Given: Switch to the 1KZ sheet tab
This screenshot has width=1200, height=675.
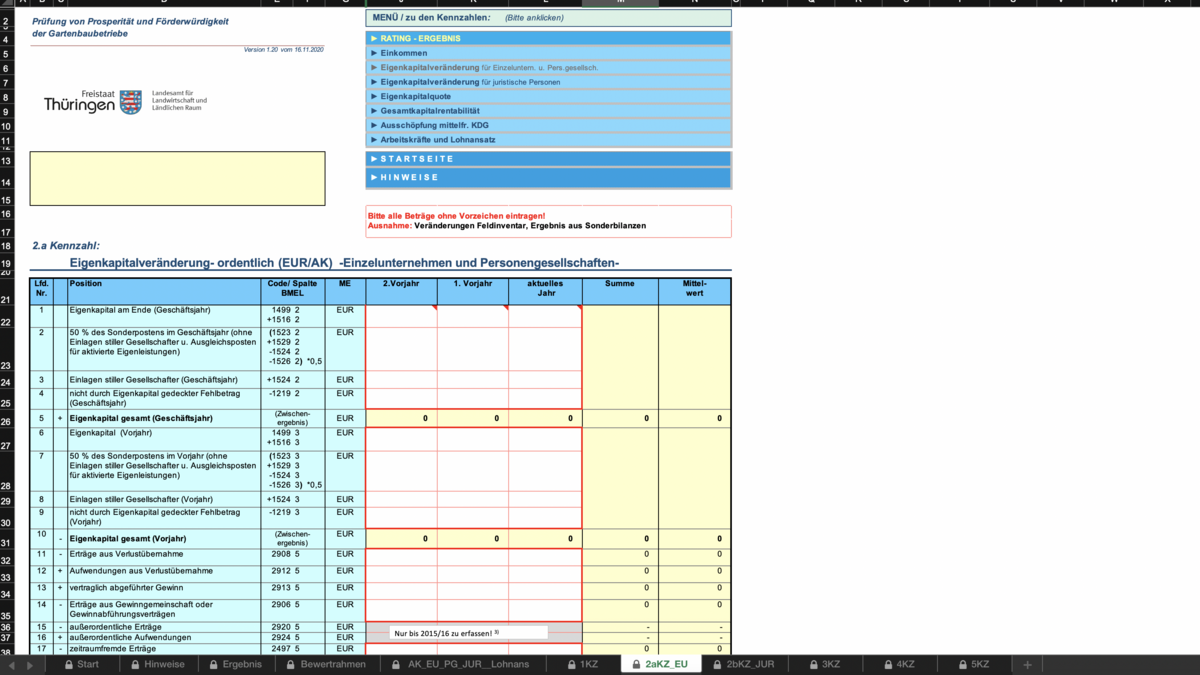Looking at the screenshot, I should (x=583, y=664).
